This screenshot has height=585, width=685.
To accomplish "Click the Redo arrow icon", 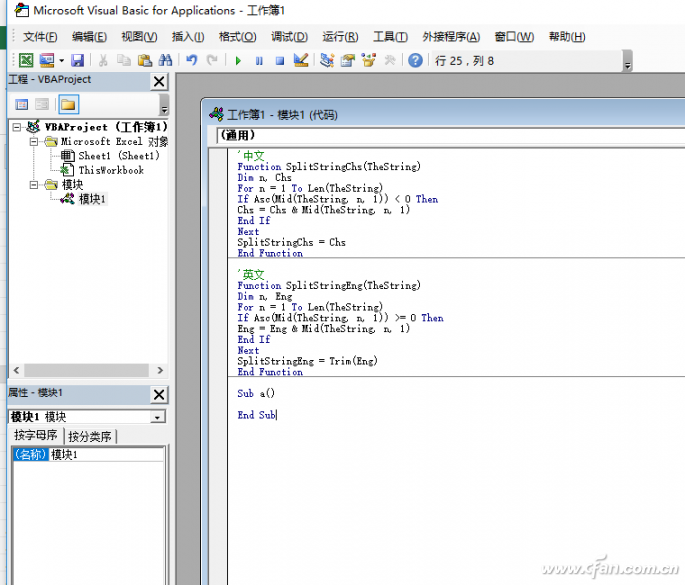I will (x=212, y=60).
